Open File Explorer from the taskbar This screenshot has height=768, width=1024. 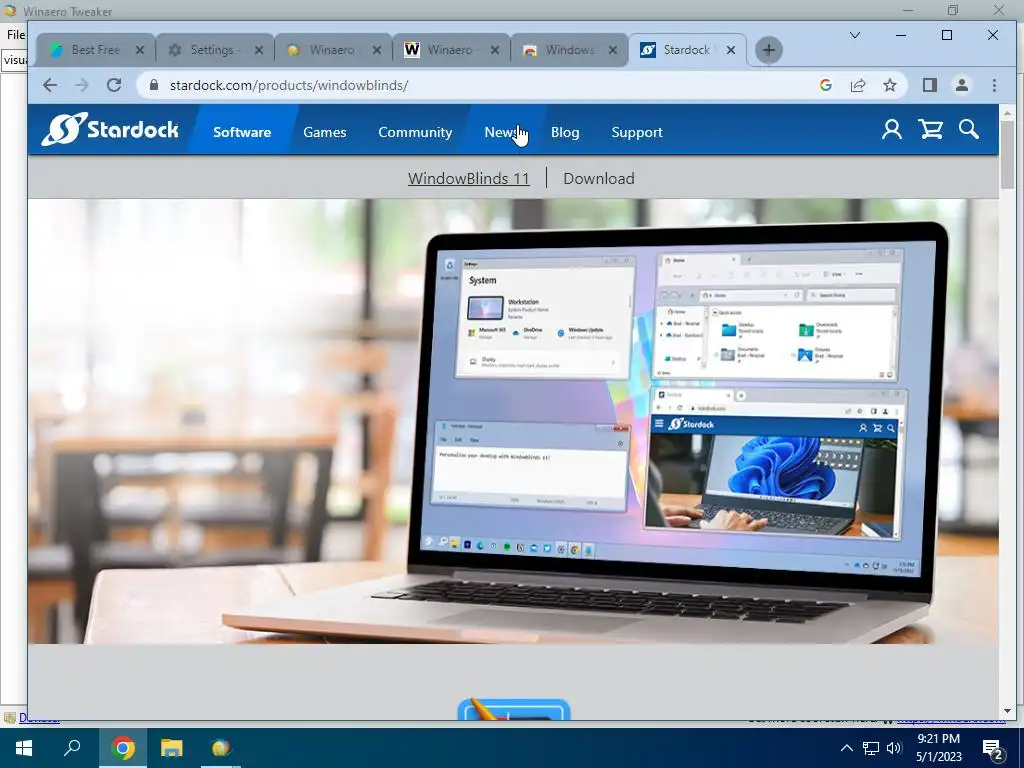tap(172, 748)
